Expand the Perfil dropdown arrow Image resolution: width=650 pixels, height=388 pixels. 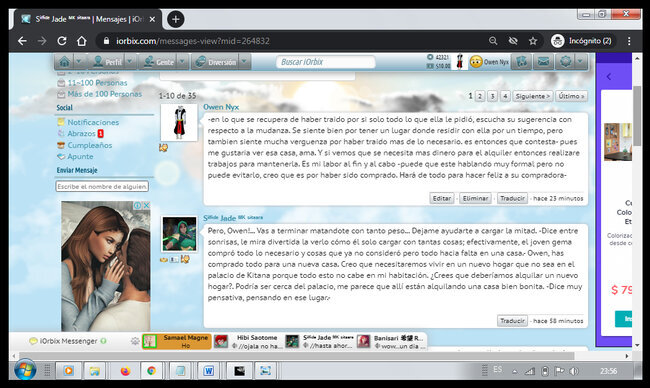[130, 62]
